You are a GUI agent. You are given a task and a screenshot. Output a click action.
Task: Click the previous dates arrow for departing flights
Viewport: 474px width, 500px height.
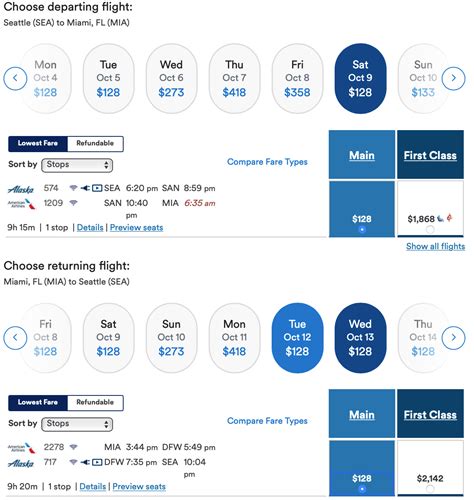point(15,78)
